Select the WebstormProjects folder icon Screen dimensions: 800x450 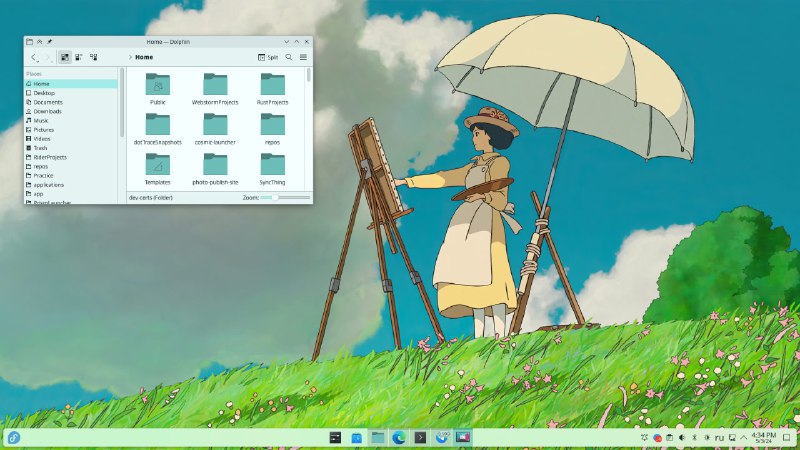215,84
